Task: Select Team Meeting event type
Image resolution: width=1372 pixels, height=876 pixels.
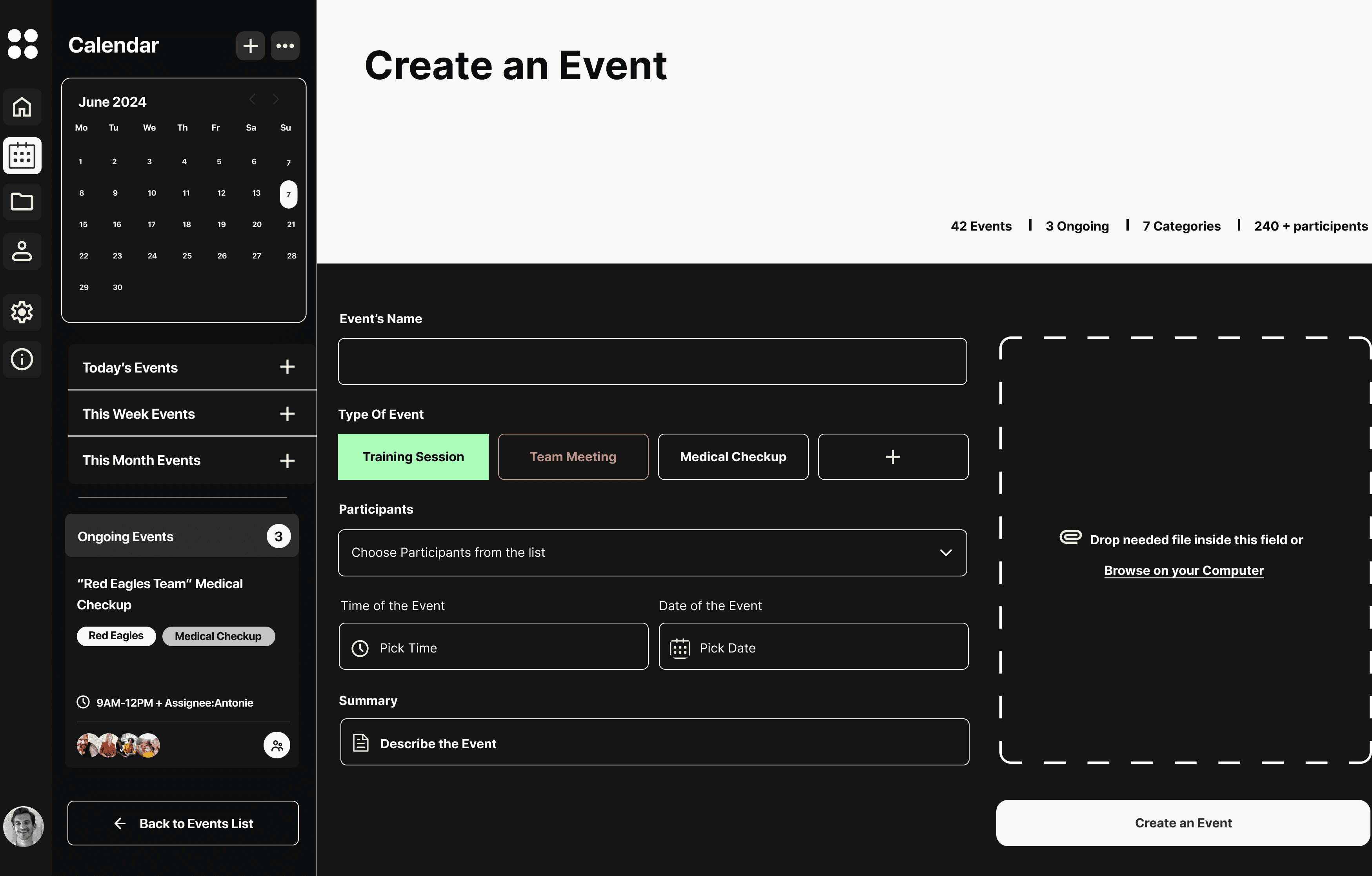Action: tap(573, 457)
